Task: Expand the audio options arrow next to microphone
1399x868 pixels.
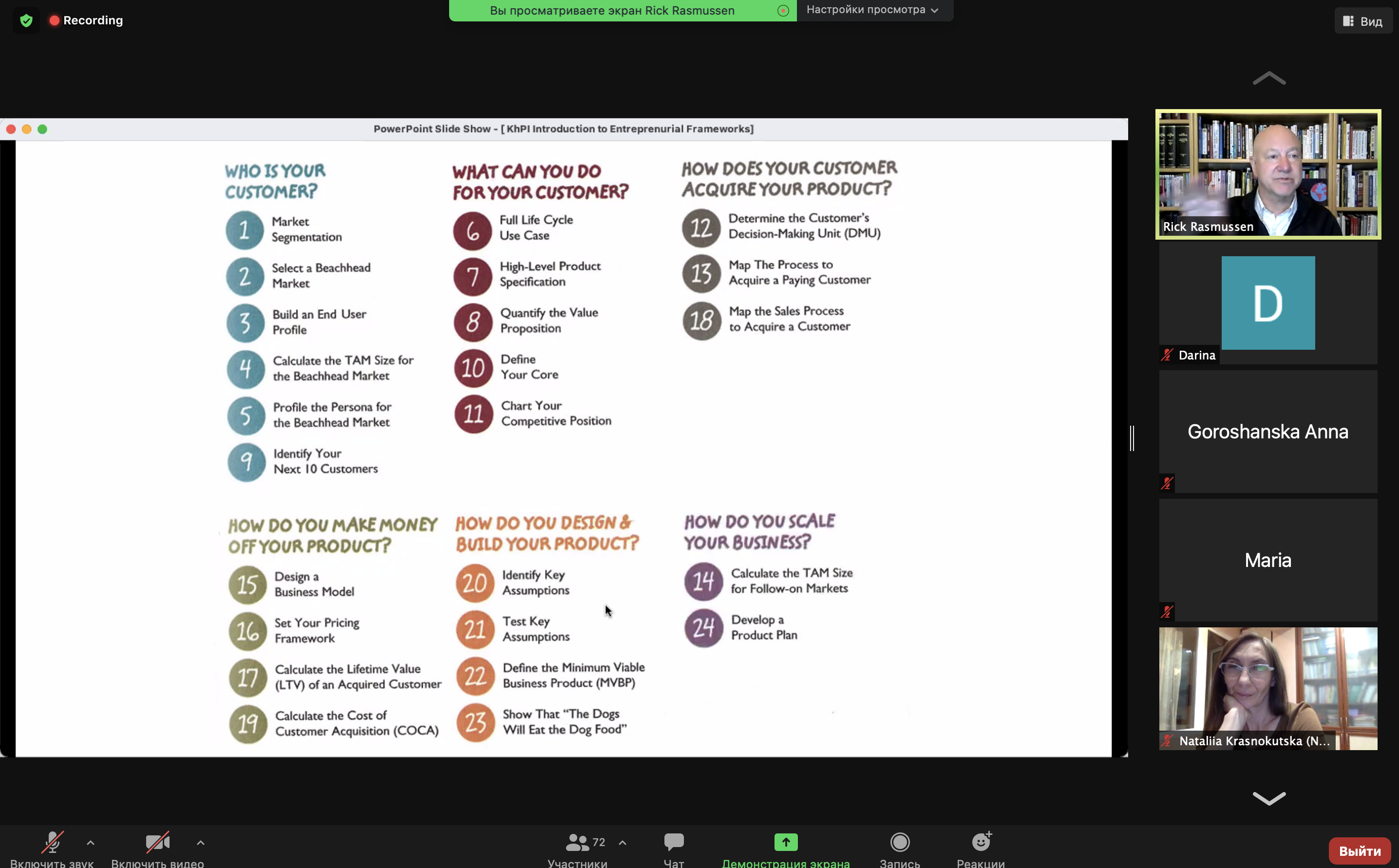Action: click(91, 843)
